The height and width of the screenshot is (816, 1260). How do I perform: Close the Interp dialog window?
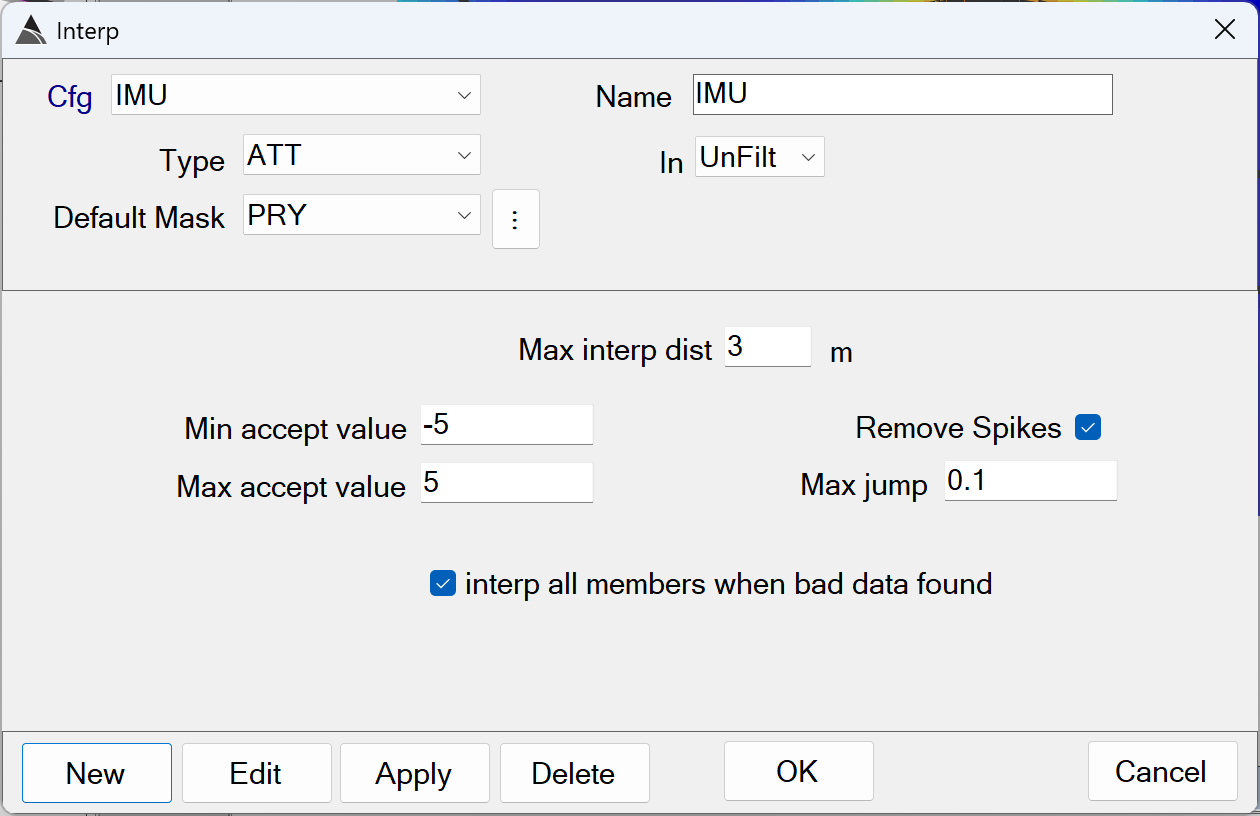click(1224, 30)
